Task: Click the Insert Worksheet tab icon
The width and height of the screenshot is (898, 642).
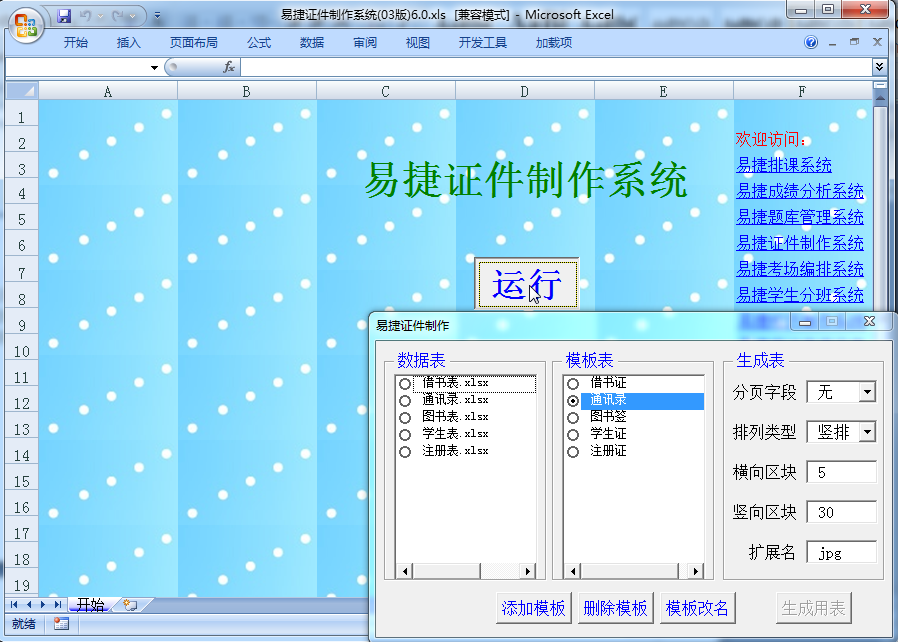Action: click(x=129, y=605)
